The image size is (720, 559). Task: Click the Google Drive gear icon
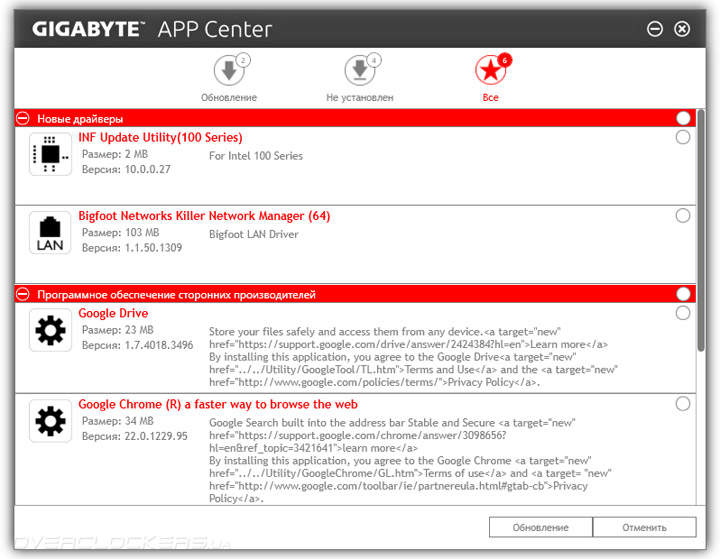tap(51, 330)
